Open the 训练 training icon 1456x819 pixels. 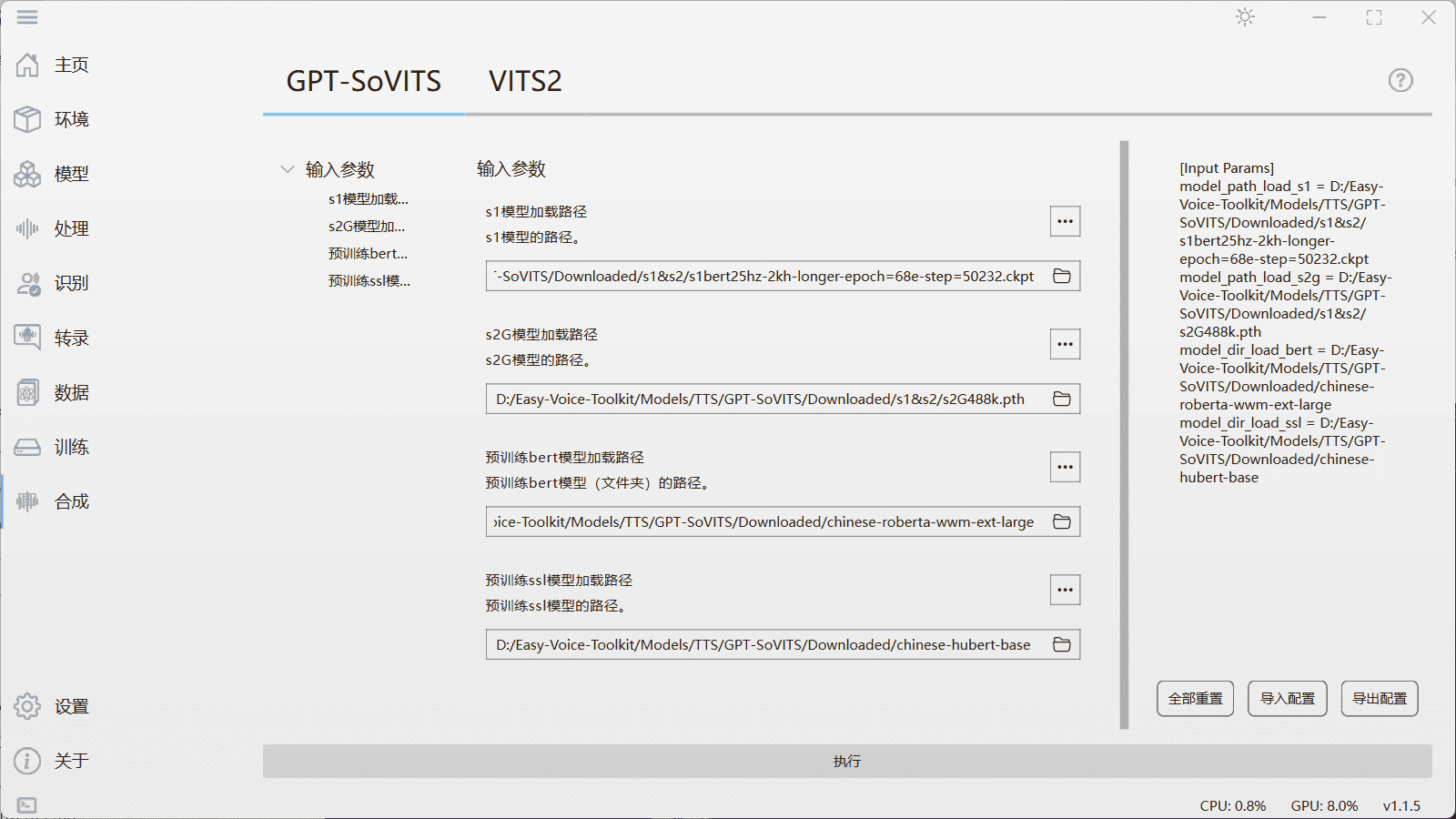27,447
